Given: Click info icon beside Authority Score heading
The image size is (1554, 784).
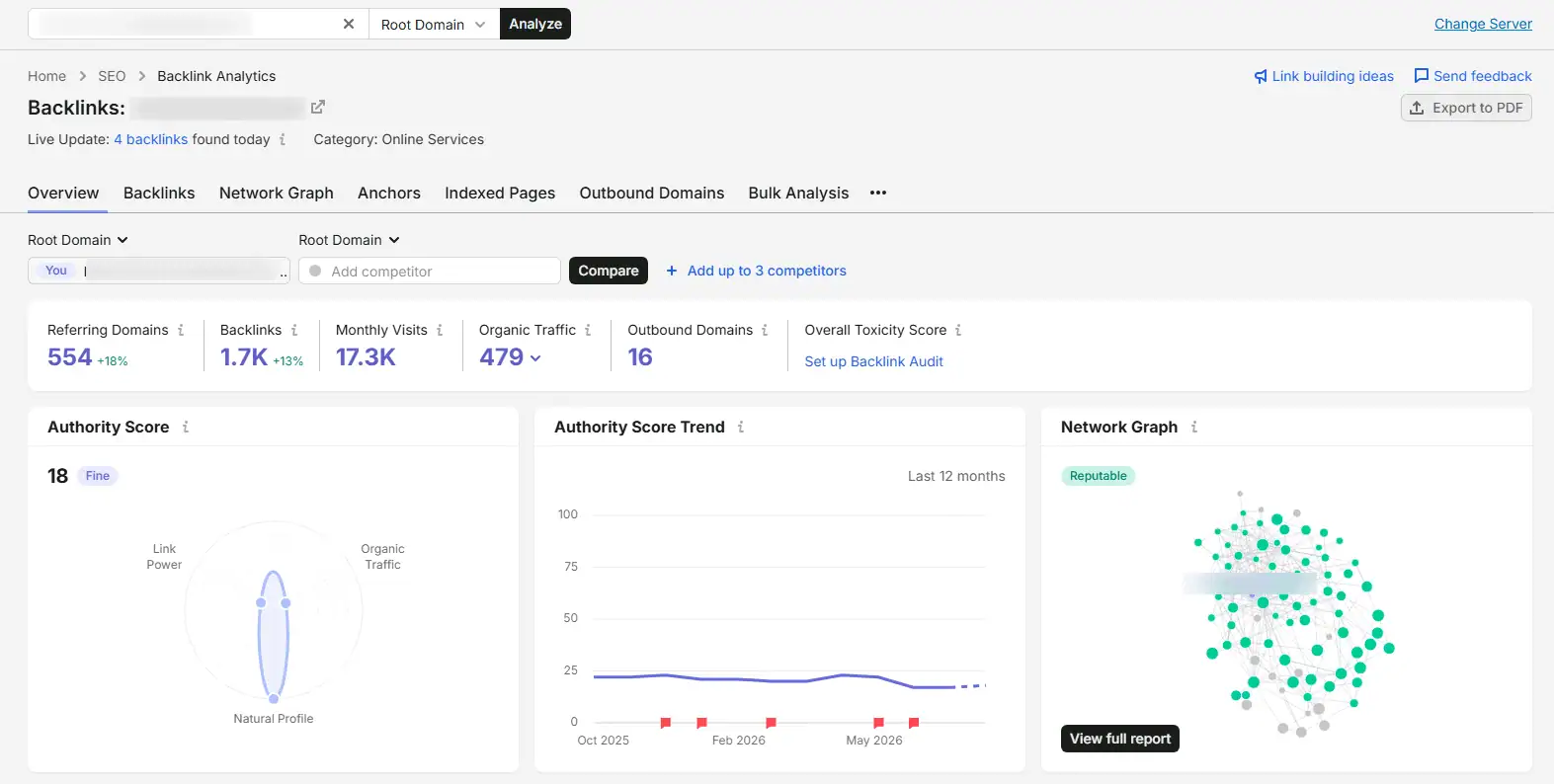Looking at the screenshot, I should point(186,427).
